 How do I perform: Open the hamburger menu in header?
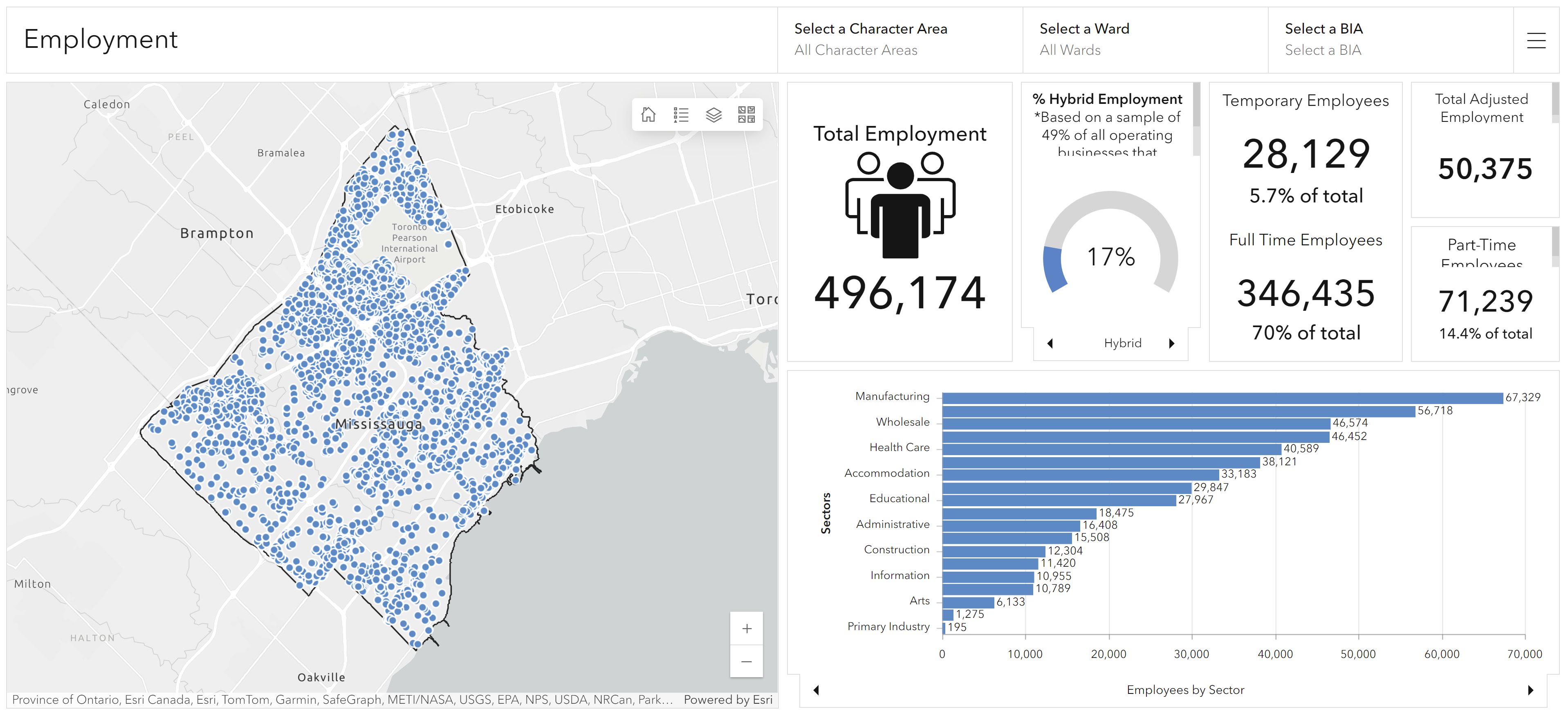pyautogui.click(x=1536, y=40)
